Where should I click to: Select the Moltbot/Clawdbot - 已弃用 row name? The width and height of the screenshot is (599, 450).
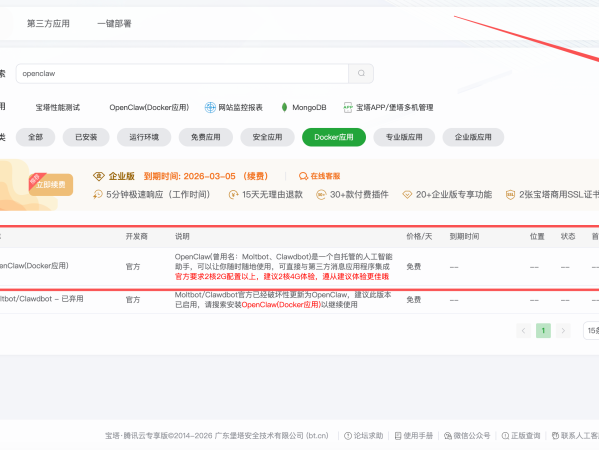(x=41, y=299)
